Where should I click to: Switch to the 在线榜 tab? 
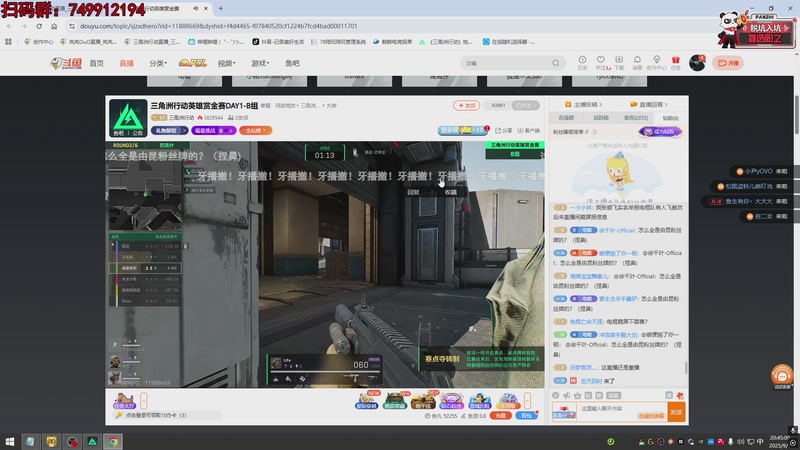566,118
